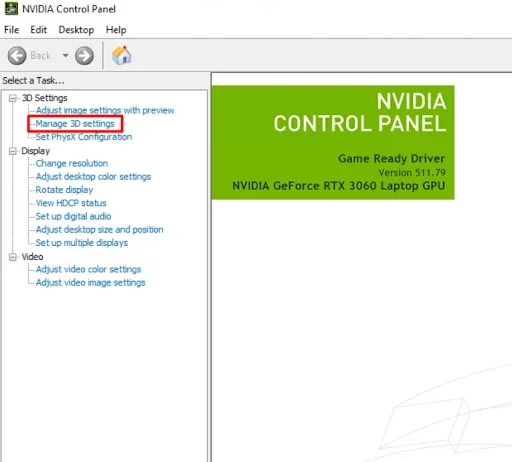Collapse the Video tree node
The height and width of the screenshot is (462, 512).
coord(13,257)
